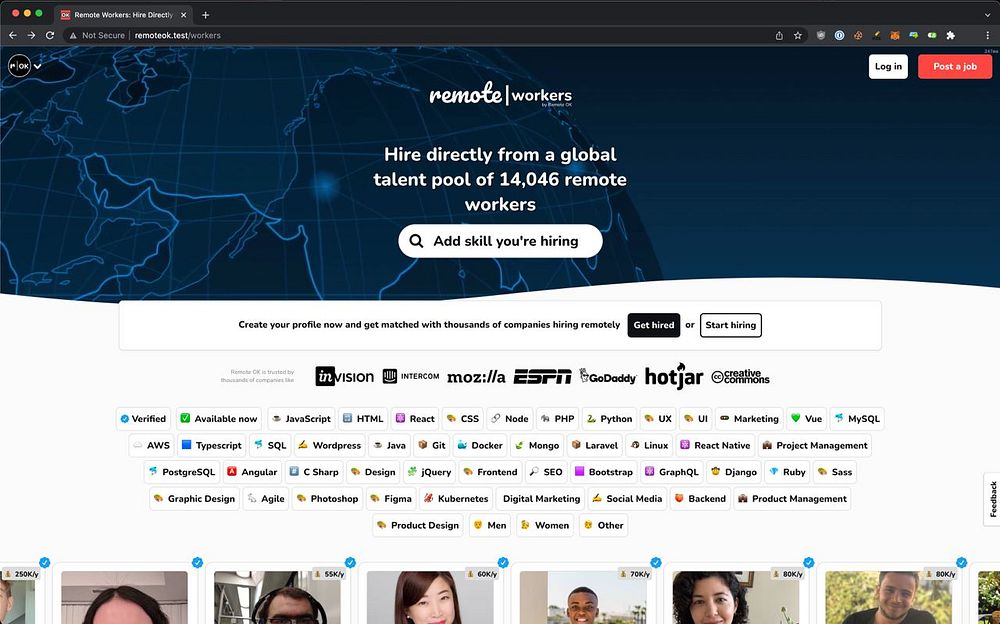Choose the Graphic Design skill tag
The height and width of the screenshot is (624, 1000).
195,499
